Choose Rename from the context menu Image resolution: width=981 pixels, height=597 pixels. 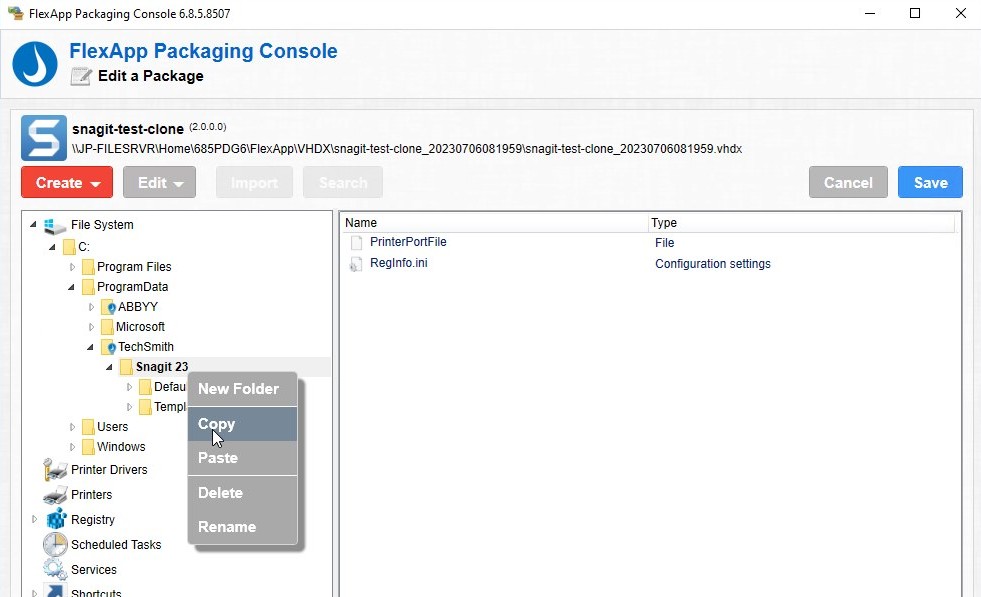(x=242, y=526)
